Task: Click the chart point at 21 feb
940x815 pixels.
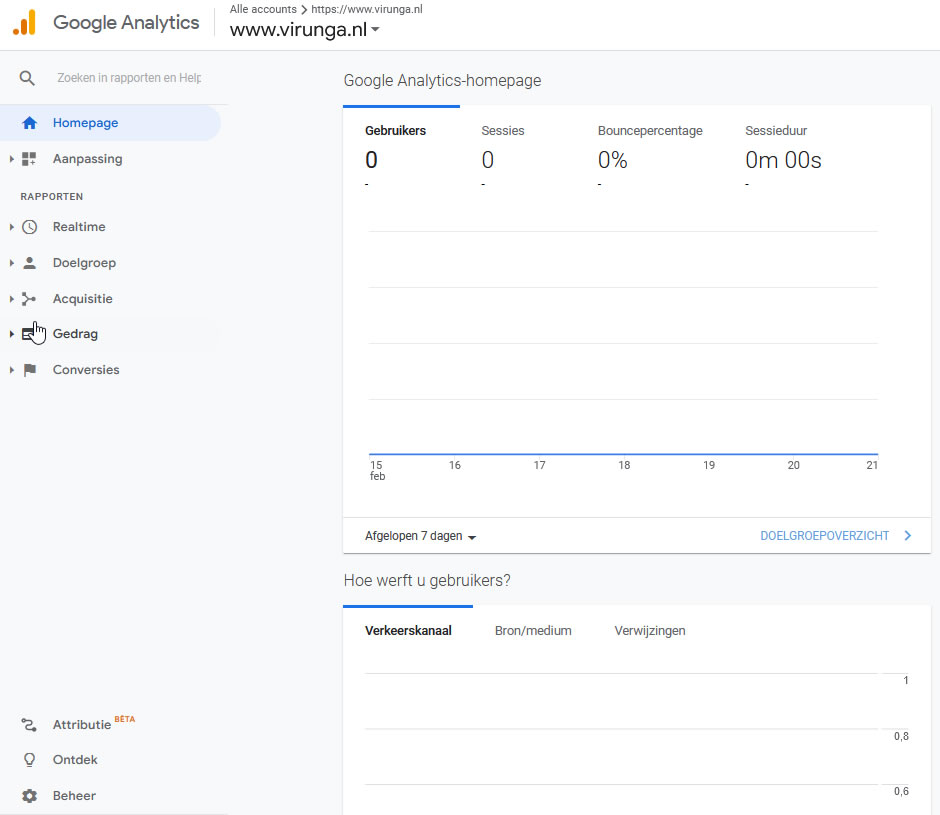Action: pyautogui.click(x=877, y=454)
